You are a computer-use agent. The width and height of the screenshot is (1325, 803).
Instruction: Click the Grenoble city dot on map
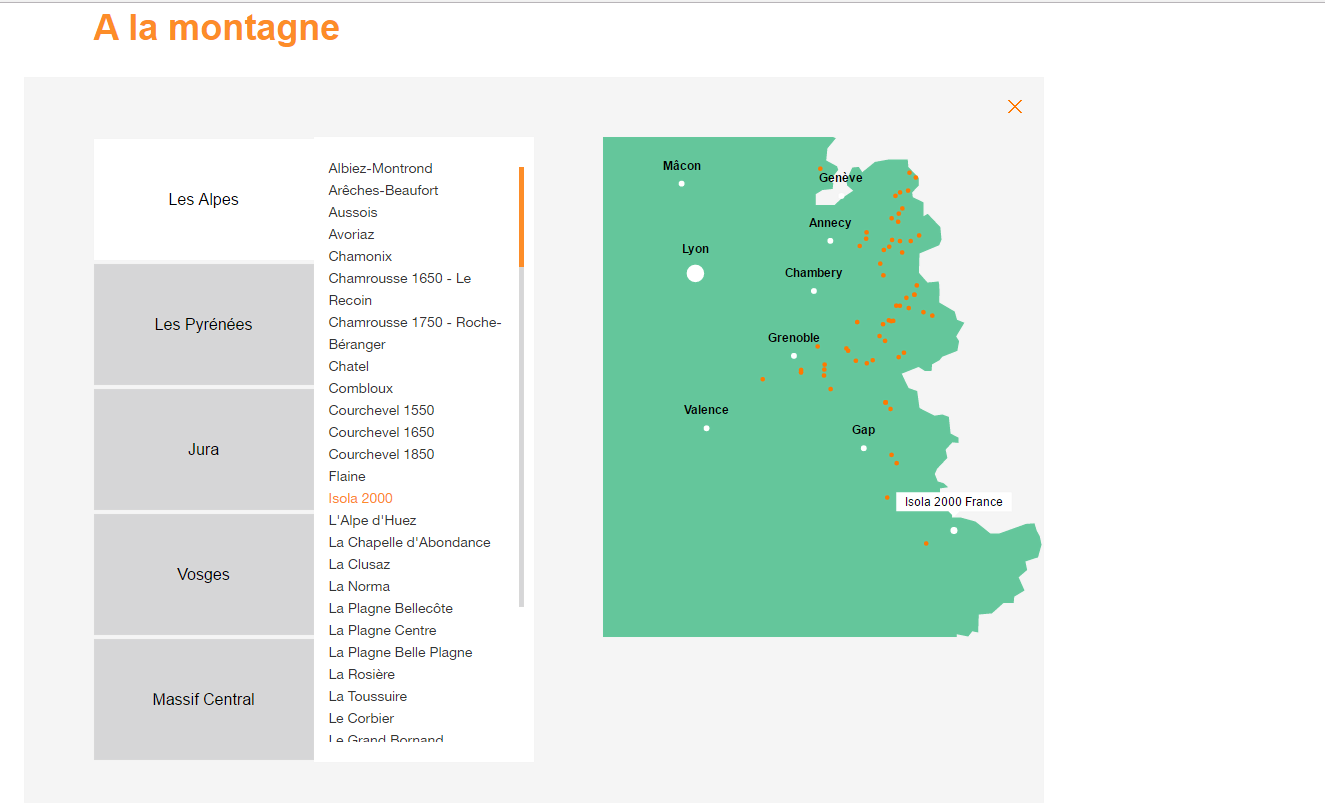[x=794, y=356]
